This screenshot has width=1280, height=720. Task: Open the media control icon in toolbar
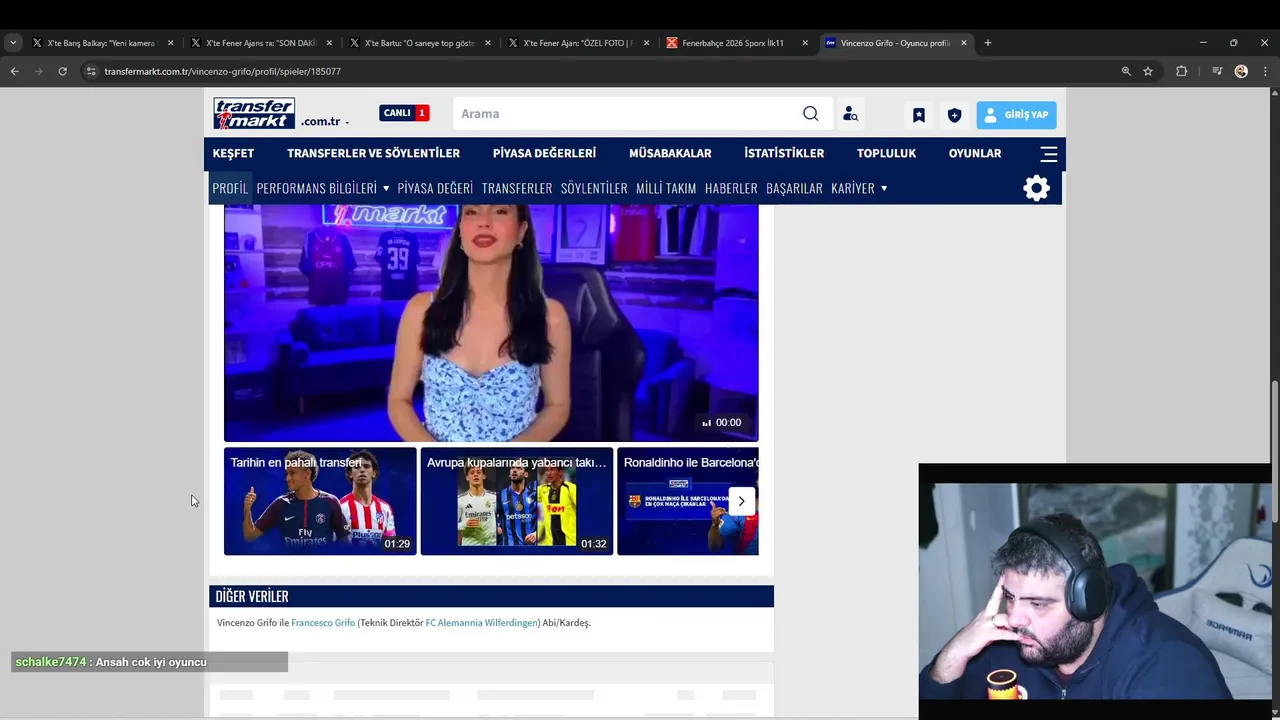tap(1217, 71)
